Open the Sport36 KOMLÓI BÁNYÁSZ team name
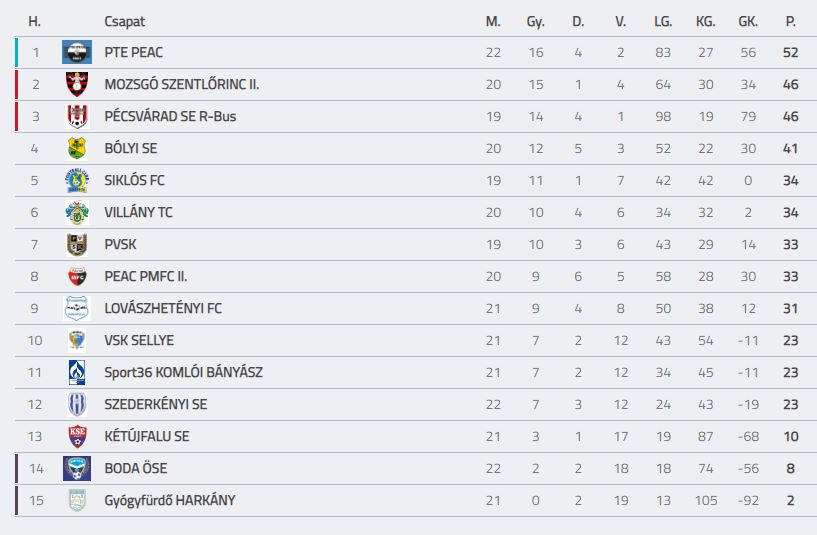817x535 pixels. pyautogui.click(x=183, y=372)
